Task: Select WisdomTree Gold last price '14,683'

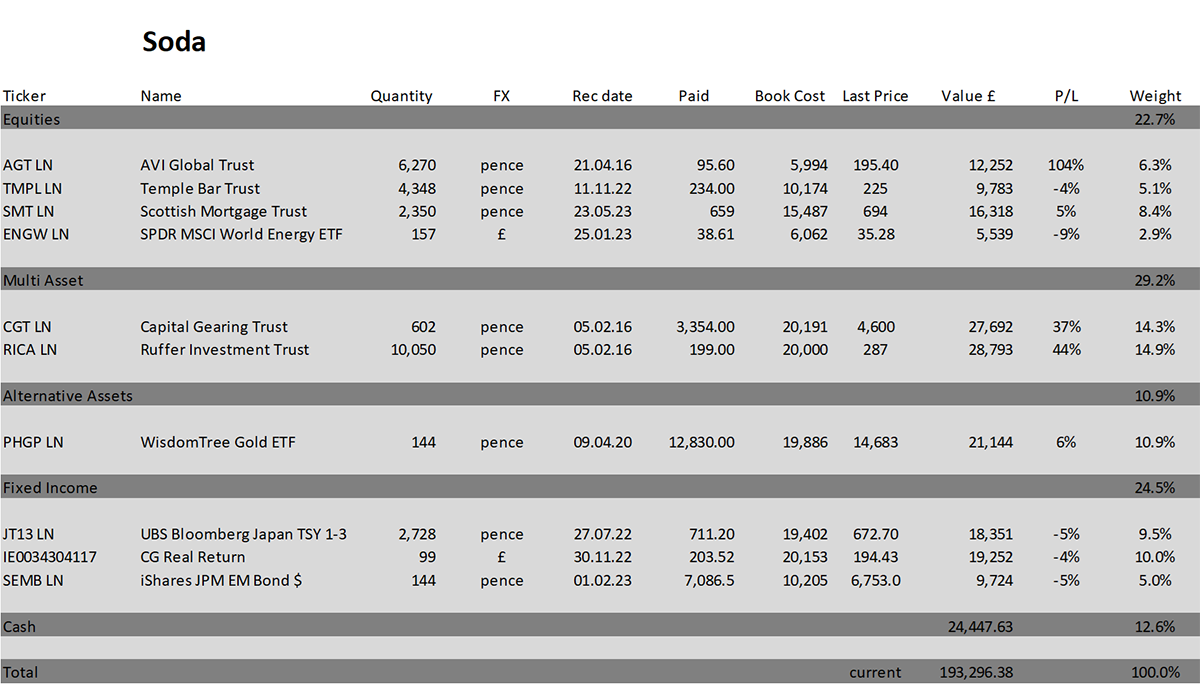Action: 874,442
